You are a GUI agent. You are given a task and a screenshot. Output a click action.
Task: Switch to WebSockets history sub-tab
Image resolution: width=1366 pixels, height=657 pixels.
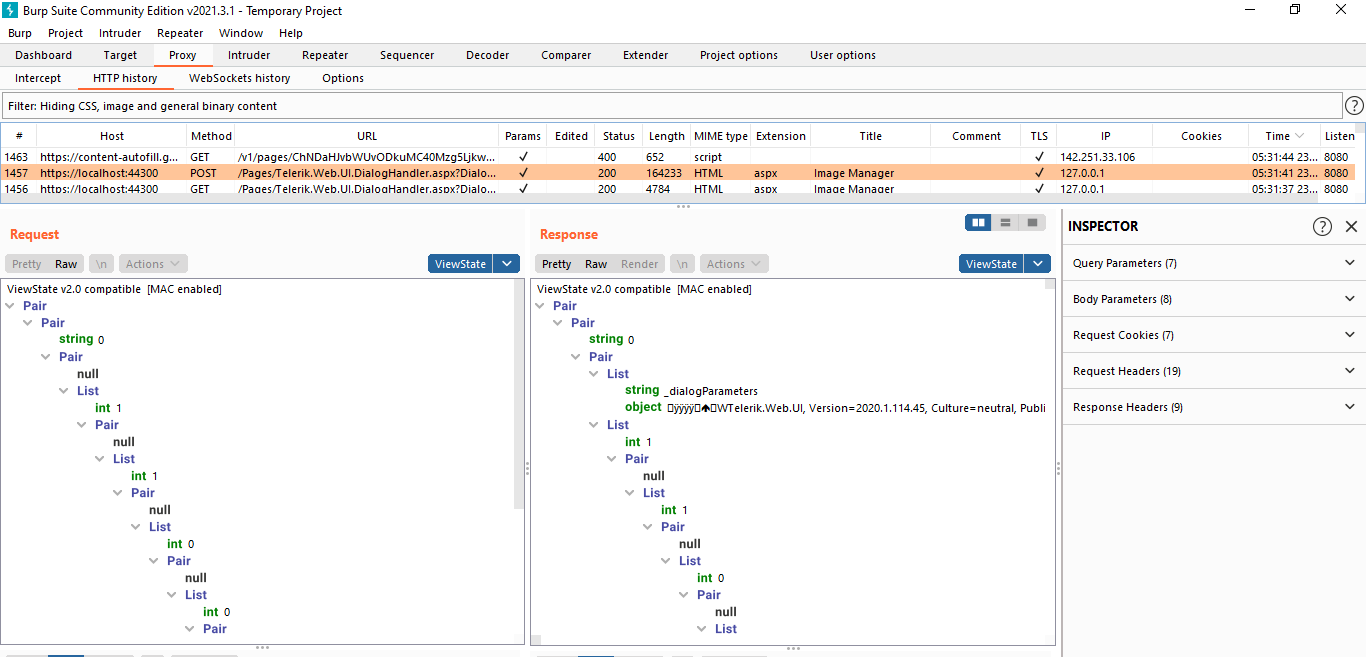pos(240,78)
